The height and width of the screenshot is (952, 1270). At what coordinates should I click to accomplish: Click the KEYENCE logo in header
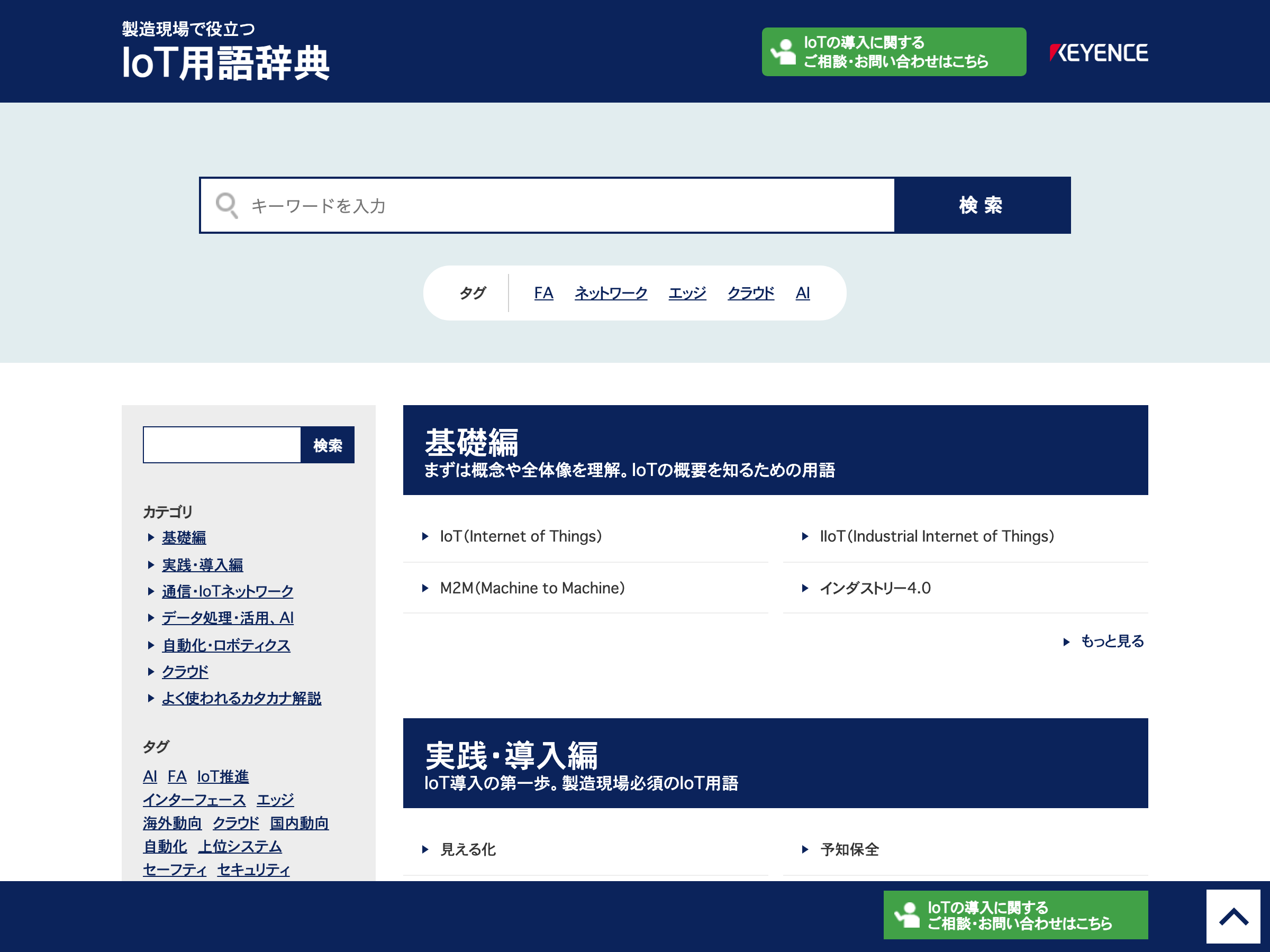(1099, 53)
